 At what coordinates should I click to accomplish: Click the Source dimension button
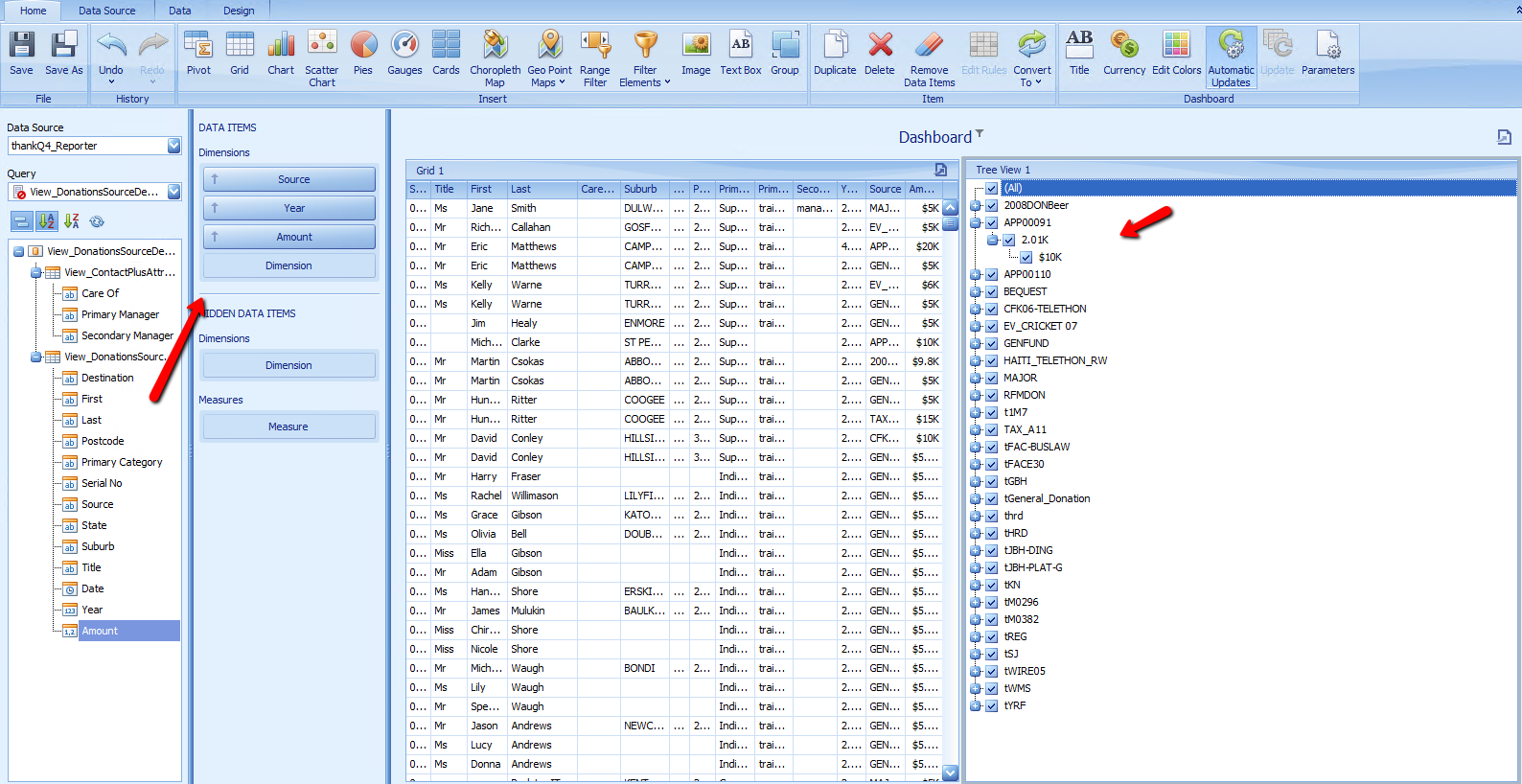[289, 179]
